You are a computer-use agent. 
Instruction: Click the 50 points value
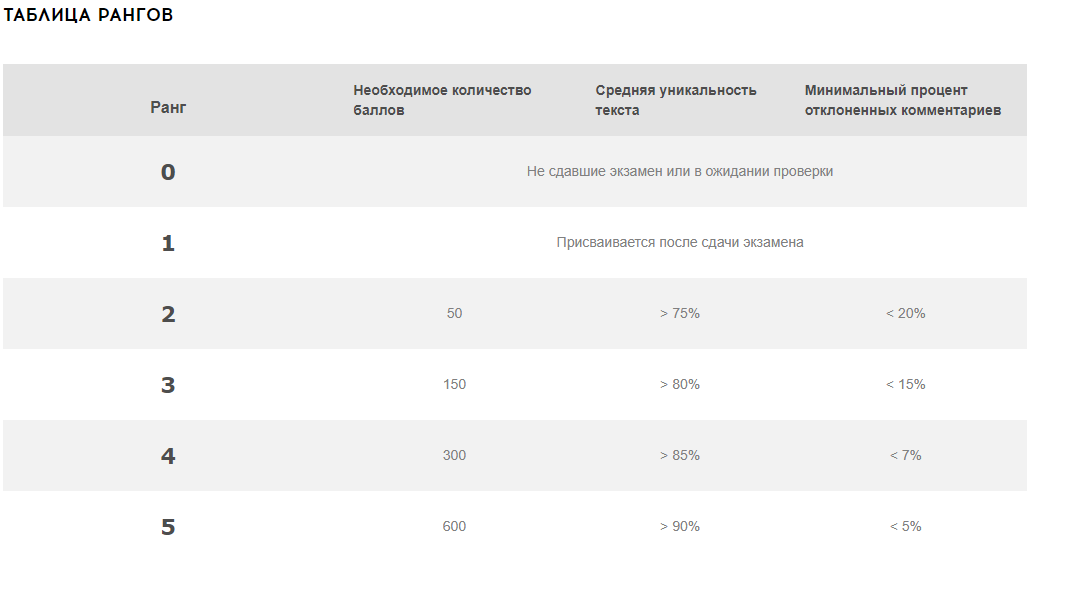(455, 313)
